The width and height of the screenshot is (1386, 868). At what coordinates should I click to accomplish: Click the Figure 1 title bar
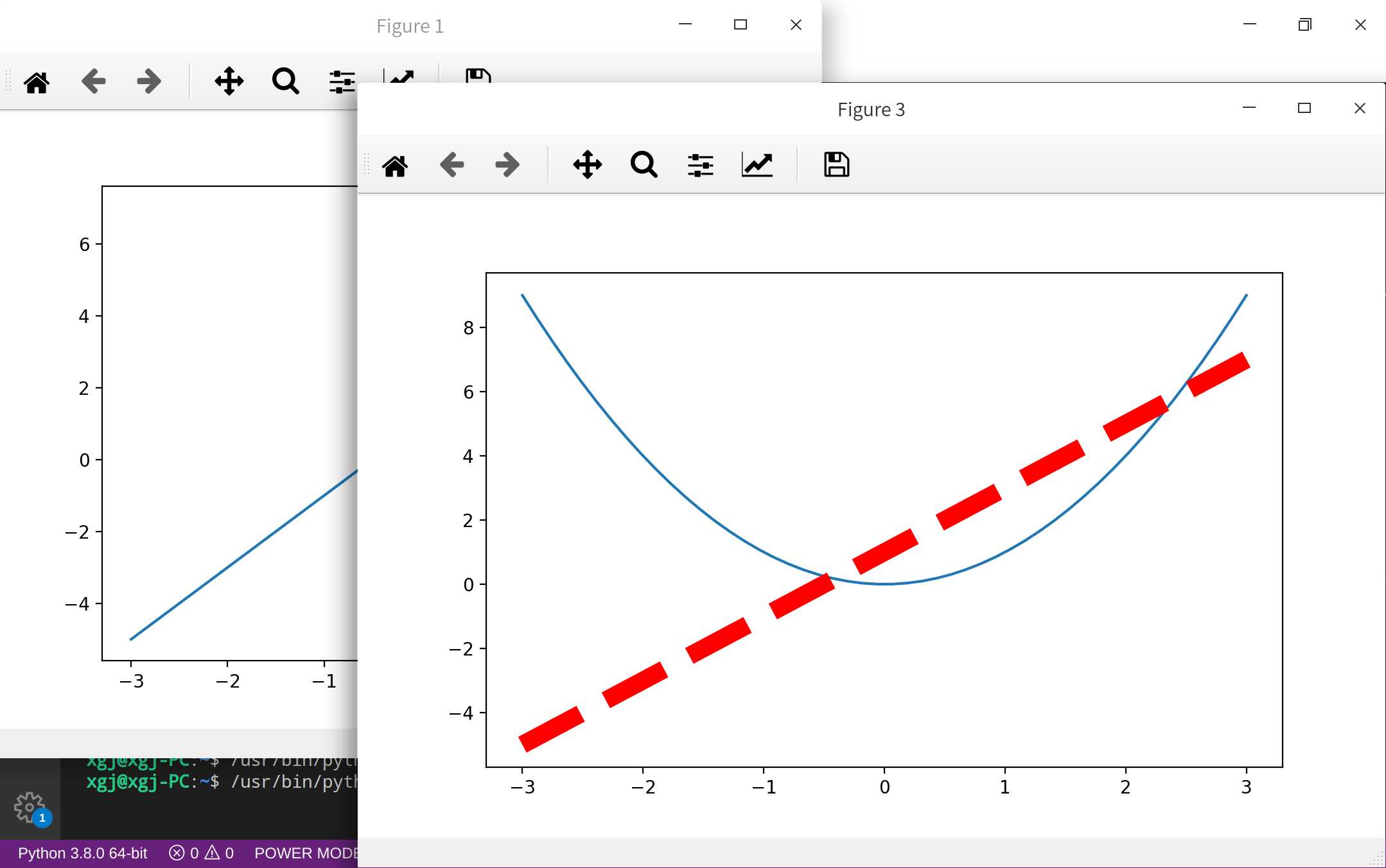point(410,26)
